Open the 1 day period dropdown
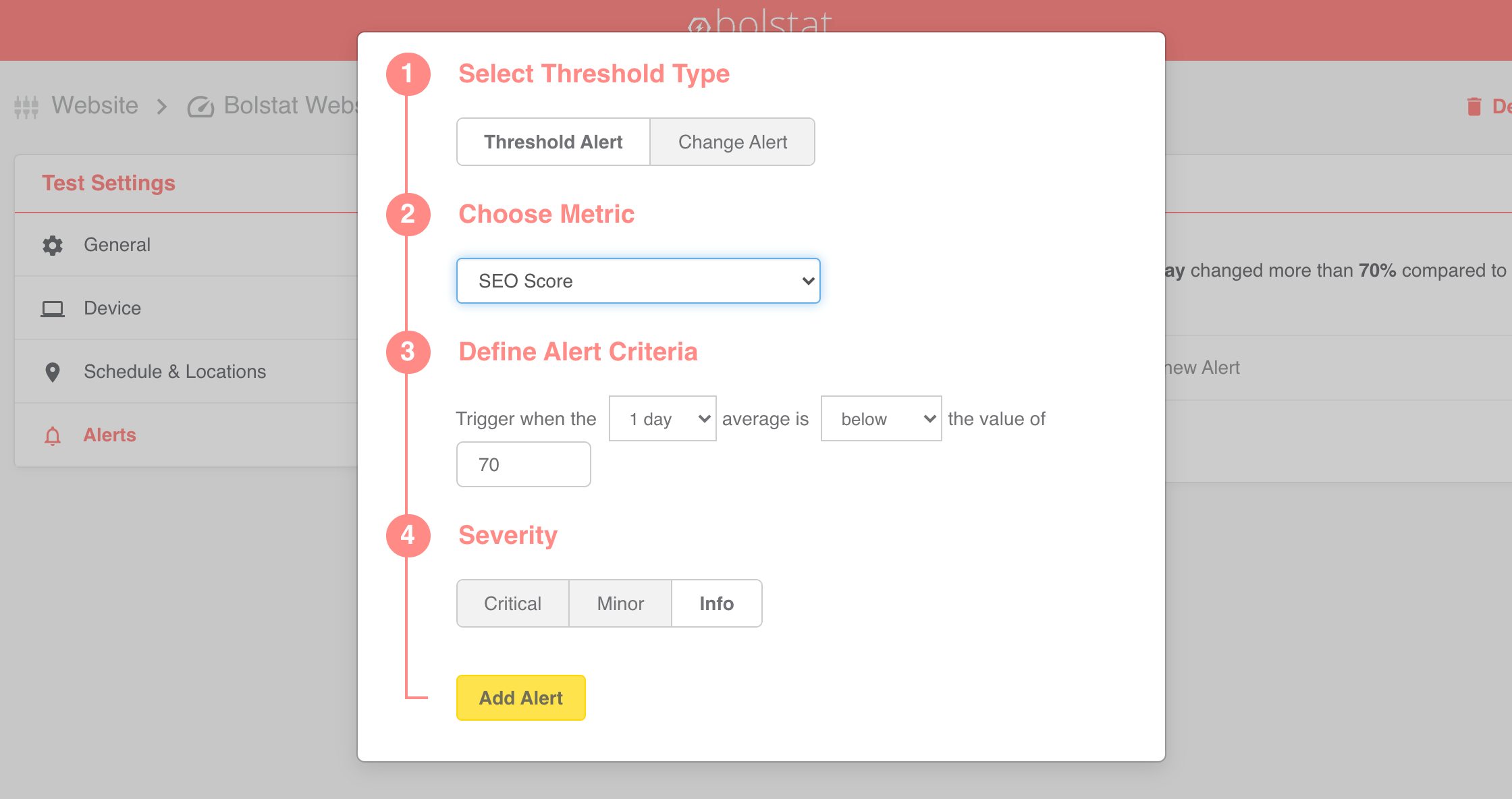 tap(662, 418)
